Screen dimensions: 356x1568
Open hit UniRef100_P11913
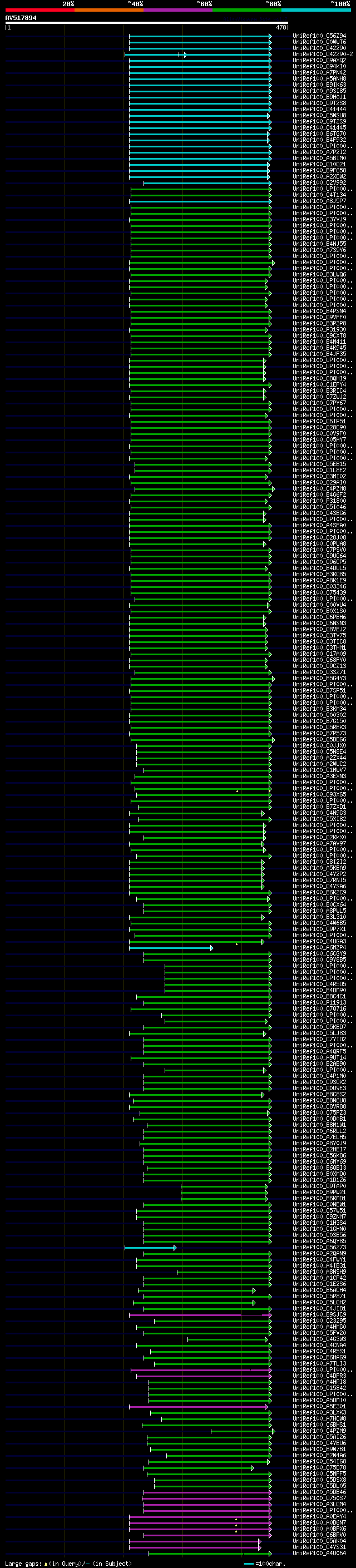click(319, 1002)
